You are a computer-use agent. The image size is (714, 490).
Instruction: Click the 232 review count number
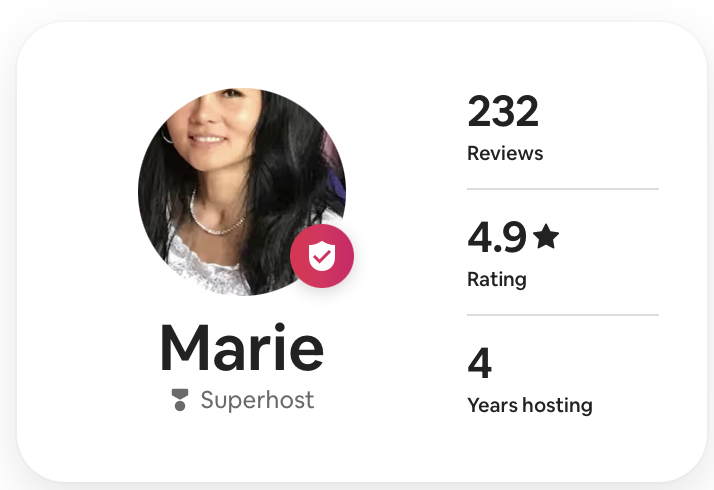(503, 111)
